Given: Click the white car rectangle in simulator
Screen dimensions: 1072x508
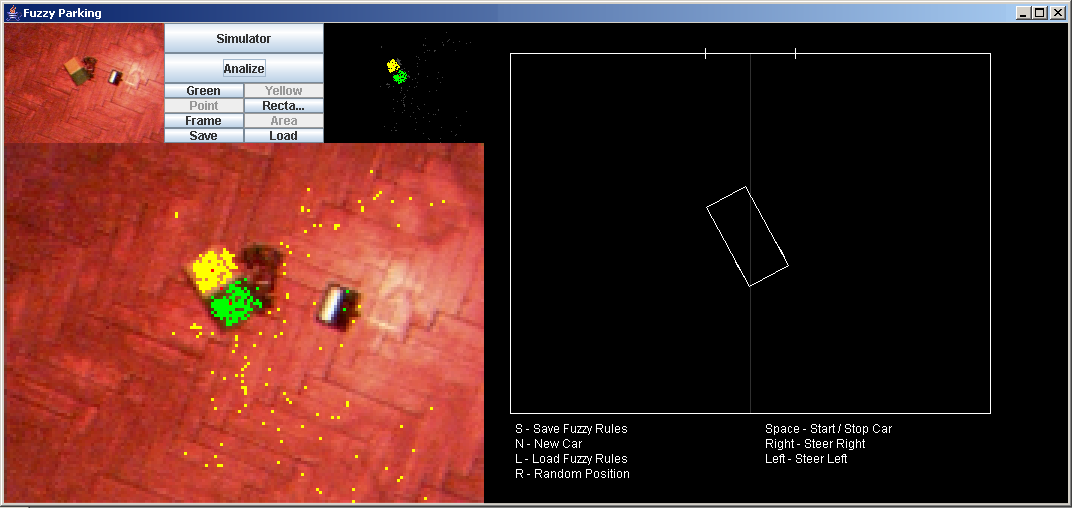Looking at the screenshot, I should coord(747,237).
